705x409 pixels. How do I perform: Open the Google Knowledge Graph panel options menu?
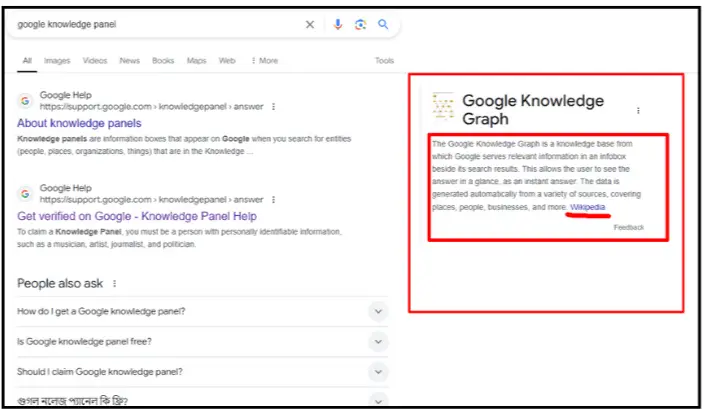[x=638, y=111]
